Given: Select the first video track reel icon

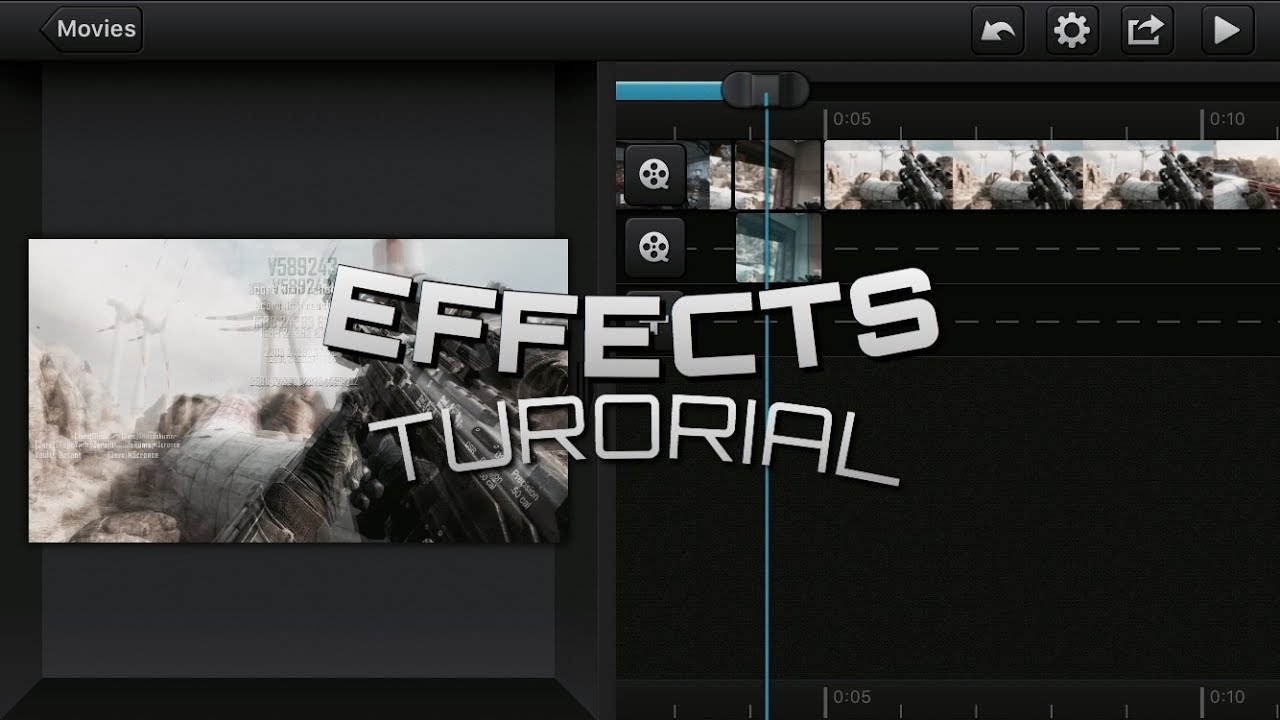Looking at the screenshot, I should (655, 174).
